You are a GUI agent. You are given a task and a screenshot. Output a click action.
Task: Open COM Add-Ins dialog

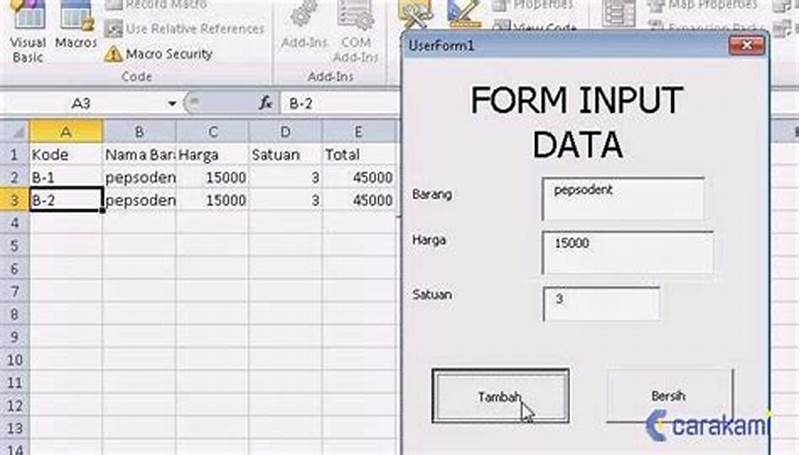pos(355,32)
